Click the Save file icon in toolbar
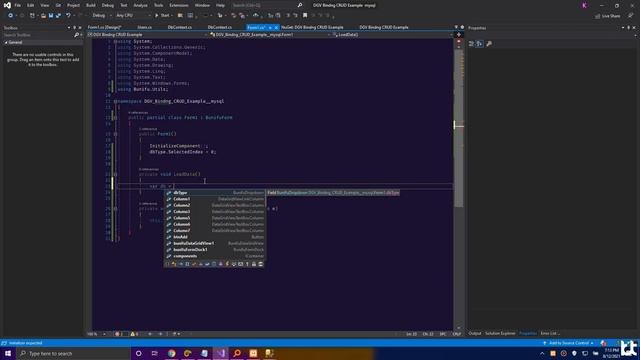Image resolution: width=640 pixels, height=360 pixels. pyautogui.click(x=51, y=16)
